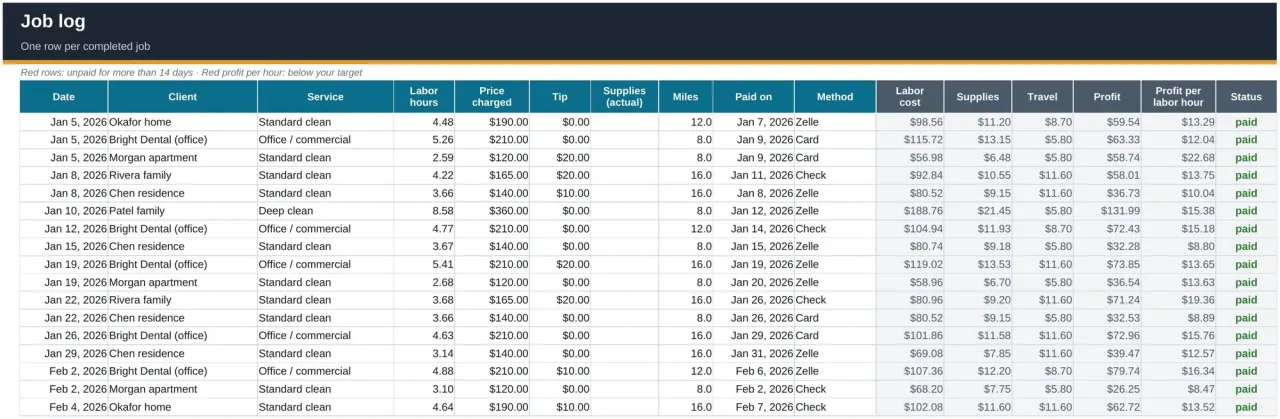Select the $21.45 supplies cell
The height and width of the screenshot is (419, 1280).
point(978,211)
